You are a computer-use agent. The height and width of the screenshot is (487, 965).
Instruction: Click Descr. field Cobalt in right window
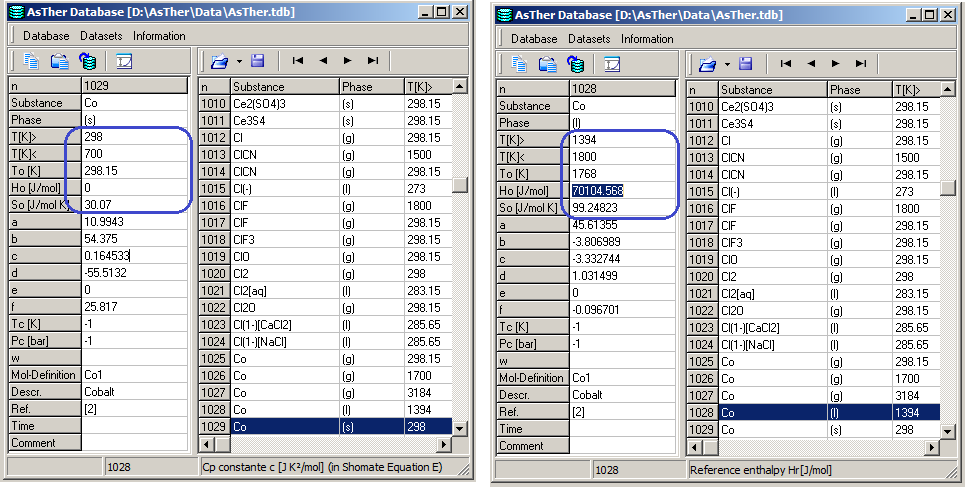[622, 395]
